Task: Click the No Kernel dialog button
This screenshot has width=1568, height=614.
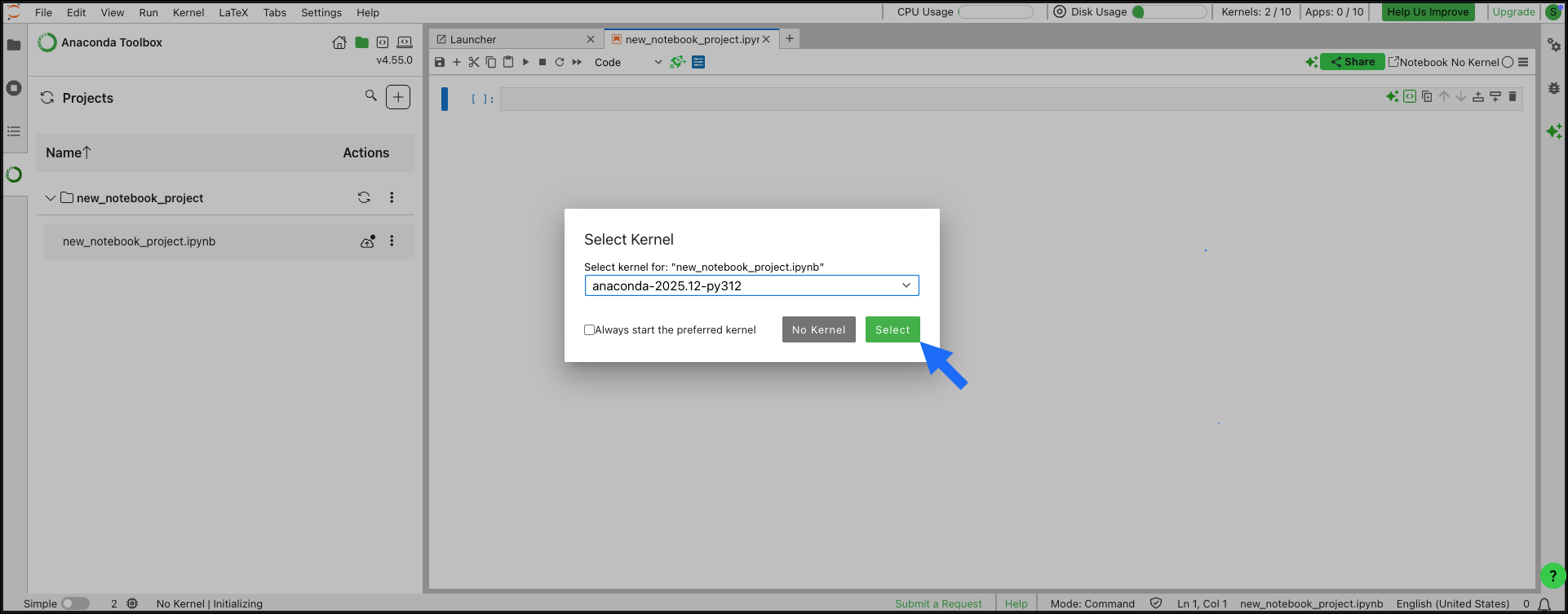Action: click(818, 329)
